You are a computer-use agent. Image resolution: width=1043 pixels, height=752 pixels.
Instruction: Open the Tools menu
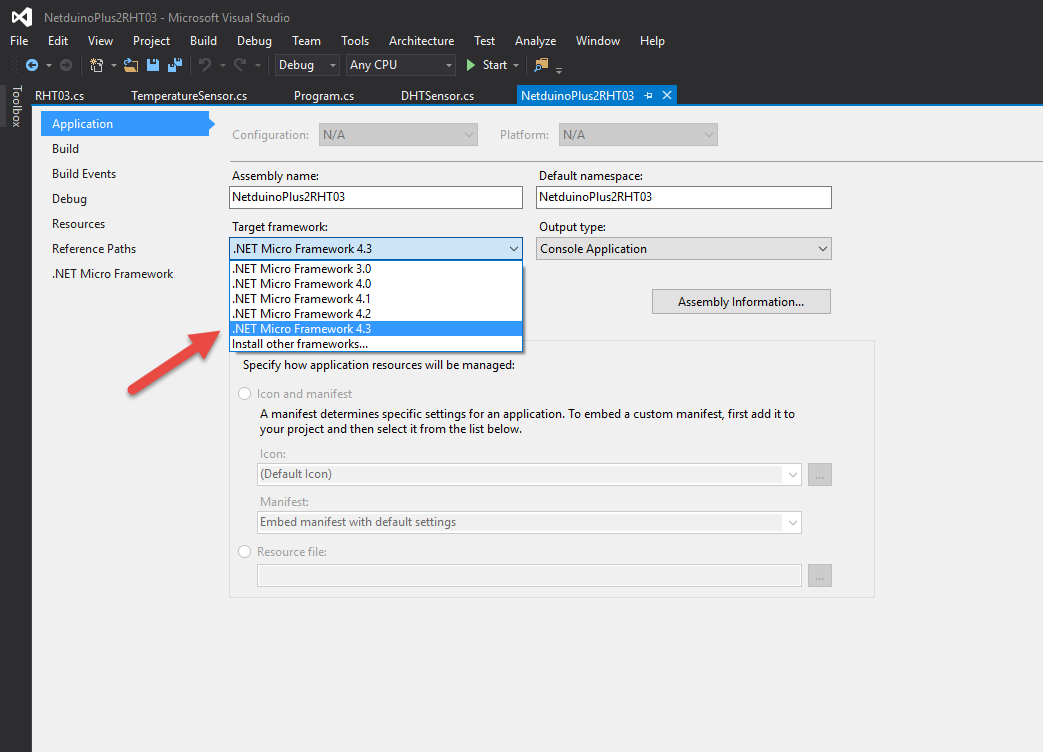click(355, 41)
